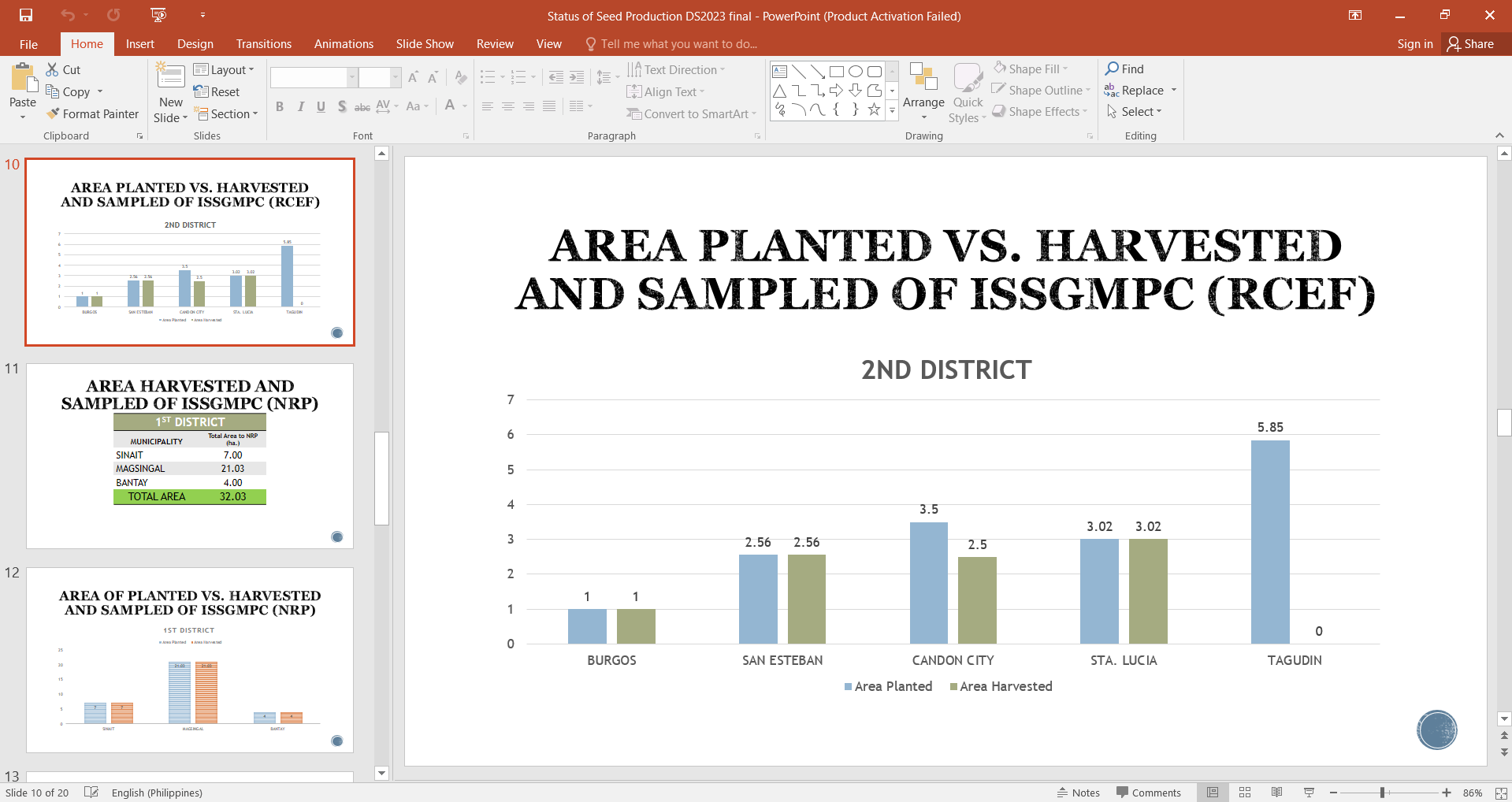Click the zoom level slider
This screenshot has width=1512, height=802.
pyautogui.click(x=1383, y=793)
